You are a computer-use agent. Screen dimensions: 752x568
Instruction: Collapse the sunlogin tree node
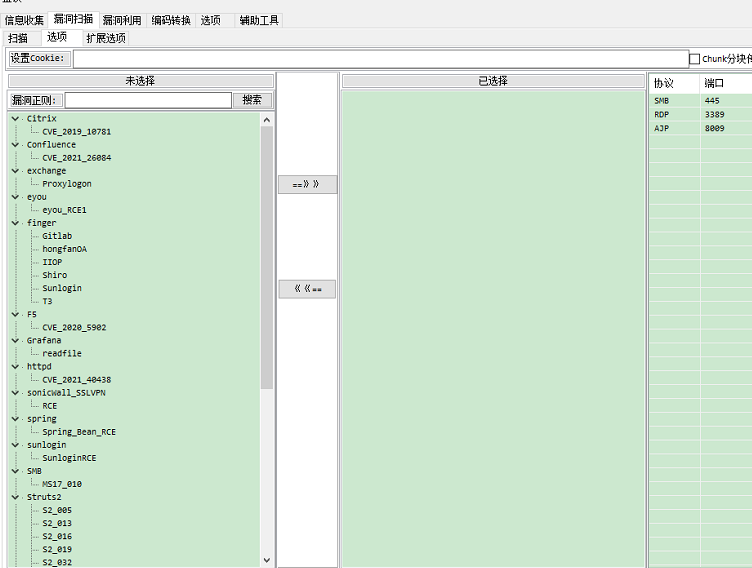(x=15, y=445)
